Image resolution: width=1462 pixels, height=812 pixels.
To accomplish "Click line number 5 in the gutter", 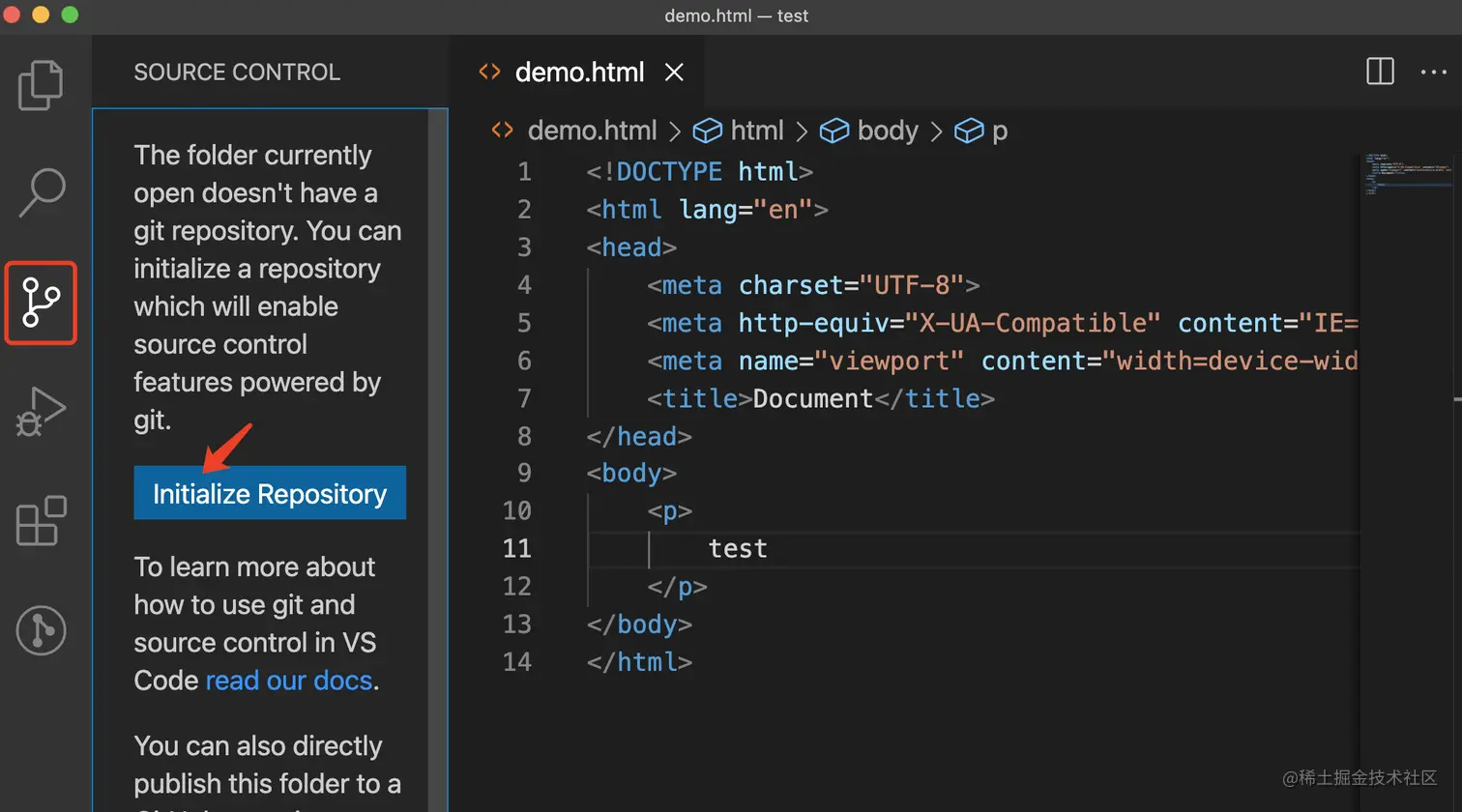I will [x=524, y=323].
